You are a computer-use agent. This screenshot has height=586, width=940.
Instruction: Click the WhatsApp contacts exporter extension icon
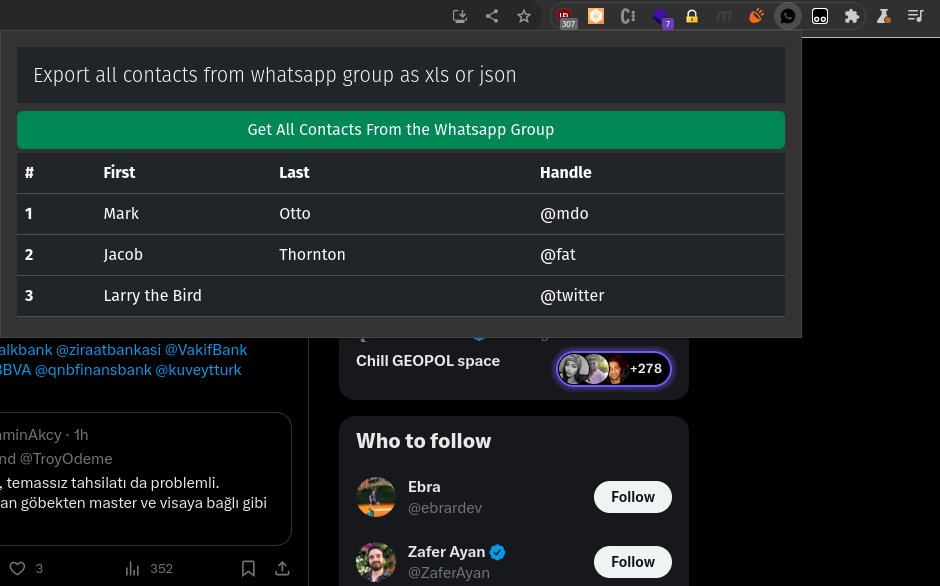click(788, 16)
